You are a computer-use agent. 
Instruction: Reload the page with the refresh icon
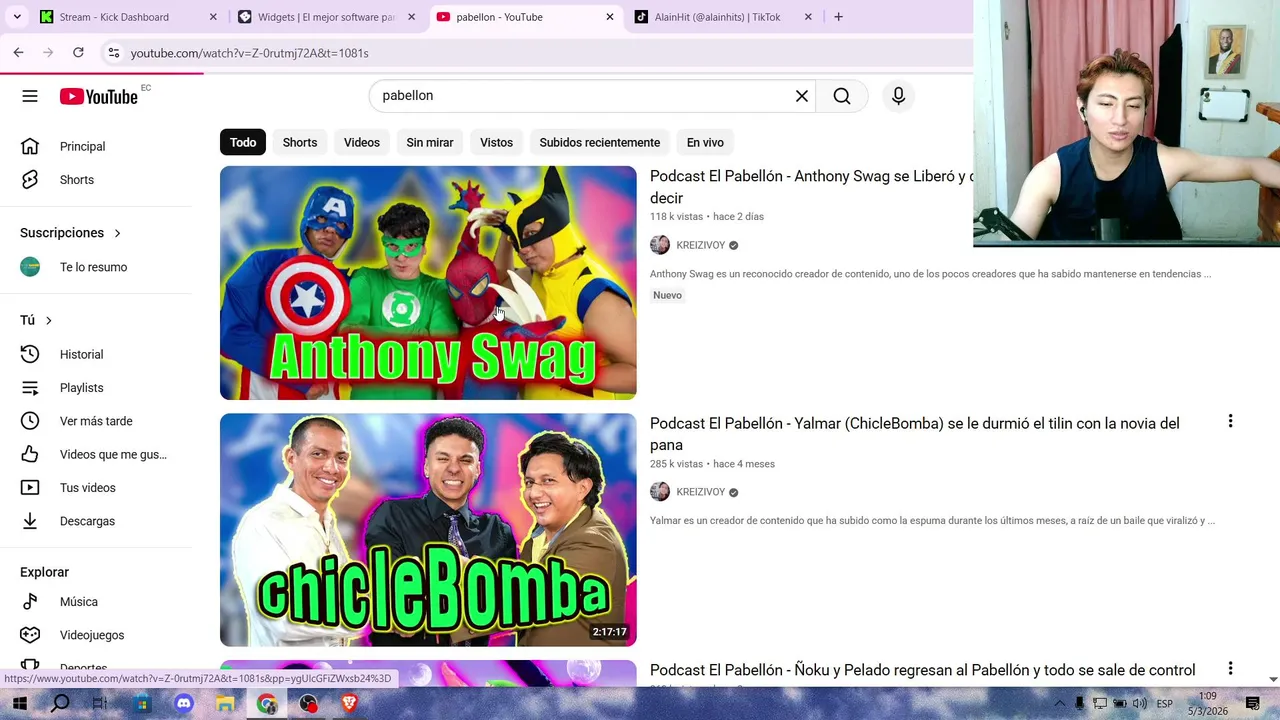(x=78, y=52)
